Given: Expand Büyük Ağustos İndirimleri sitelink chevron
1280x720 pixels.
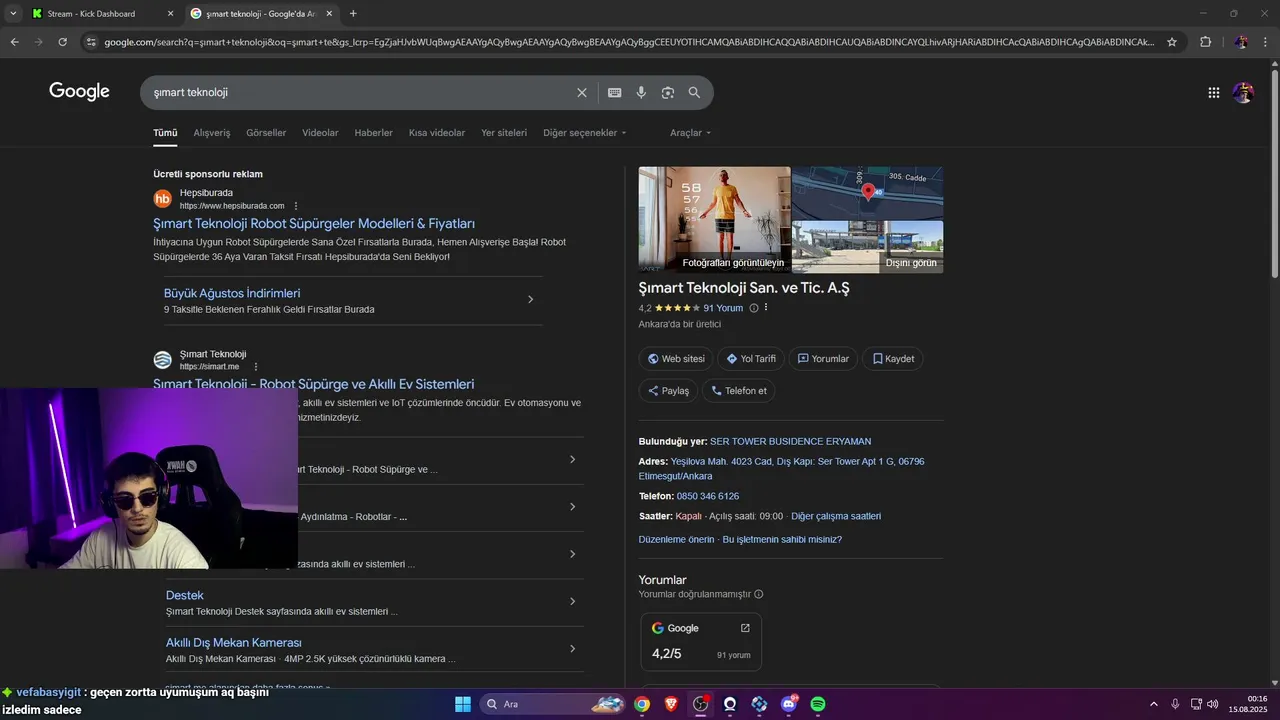Looking at the screenshot, I should pos(530,299).
